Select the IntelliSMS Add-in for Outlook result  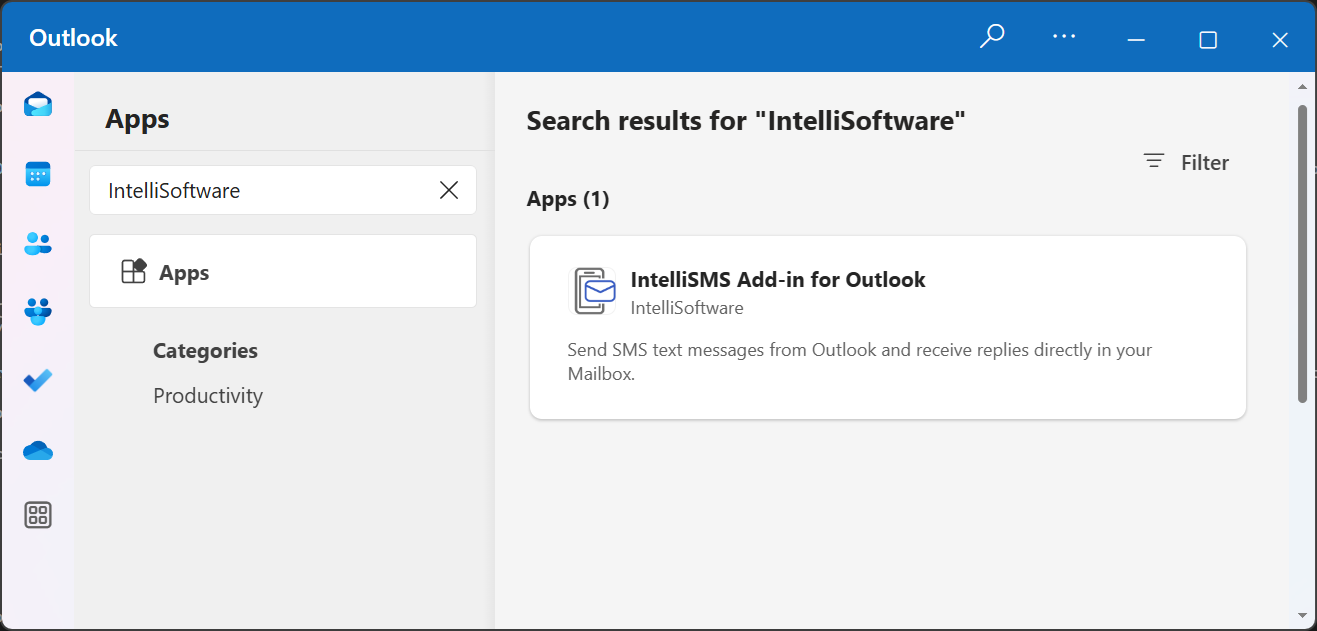(886, 326)
